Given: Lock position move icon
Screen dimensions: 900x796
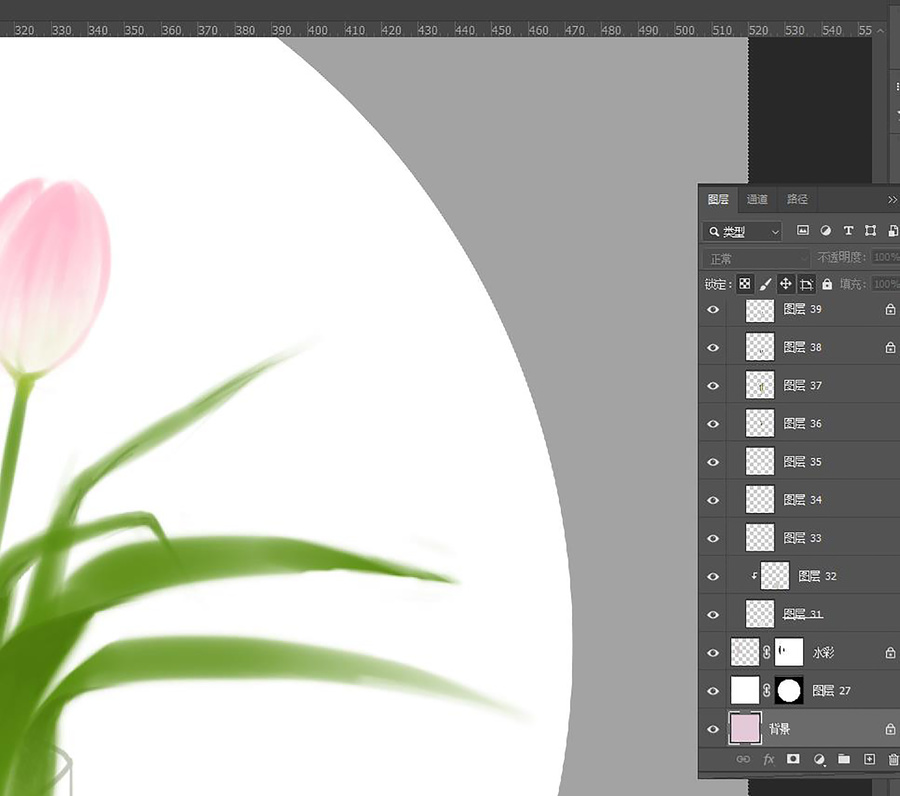Looking at the screenshot, I should tap(785, 284).
